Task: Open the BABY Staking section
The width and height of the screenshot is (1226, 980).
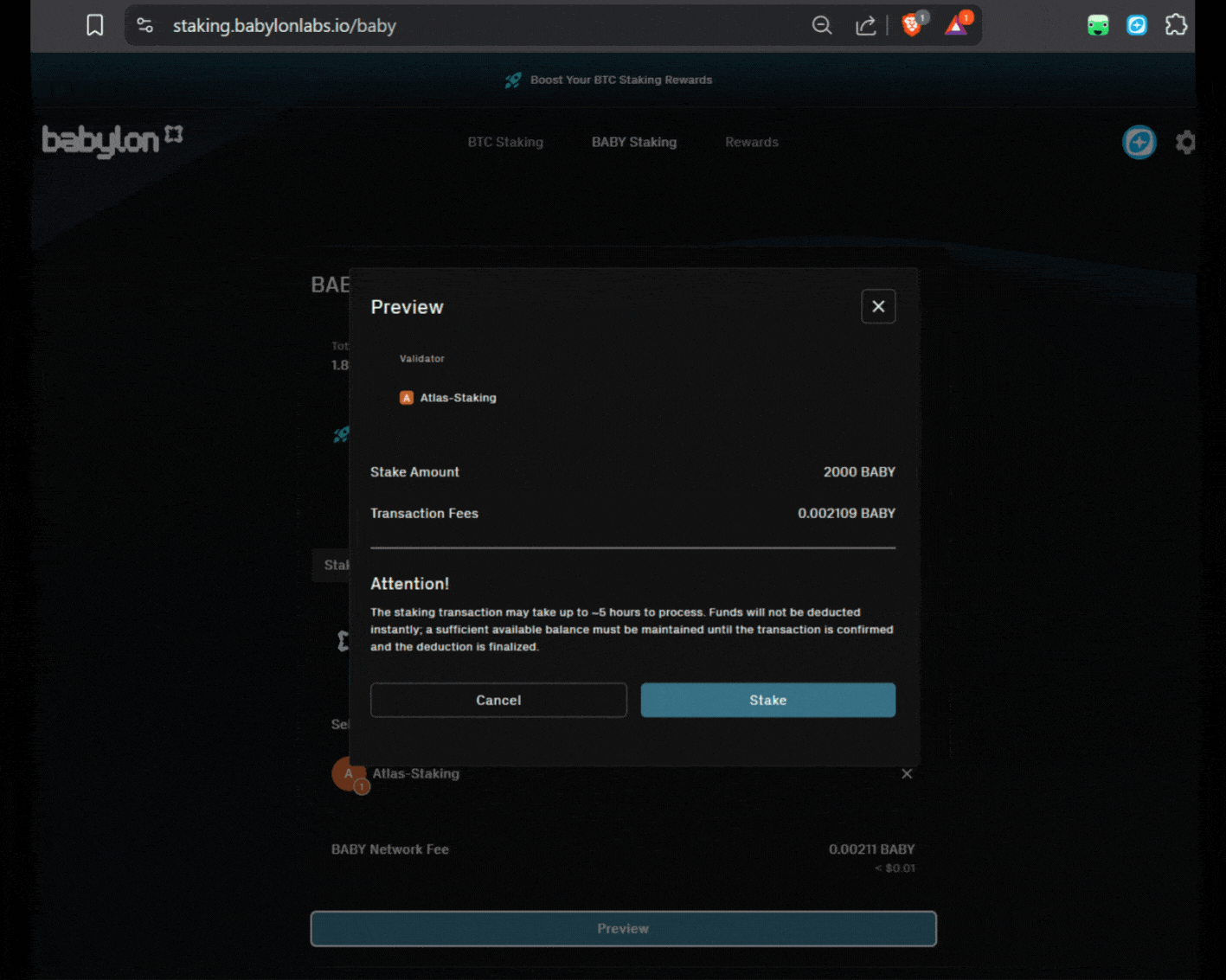Action: click(633, 142)
